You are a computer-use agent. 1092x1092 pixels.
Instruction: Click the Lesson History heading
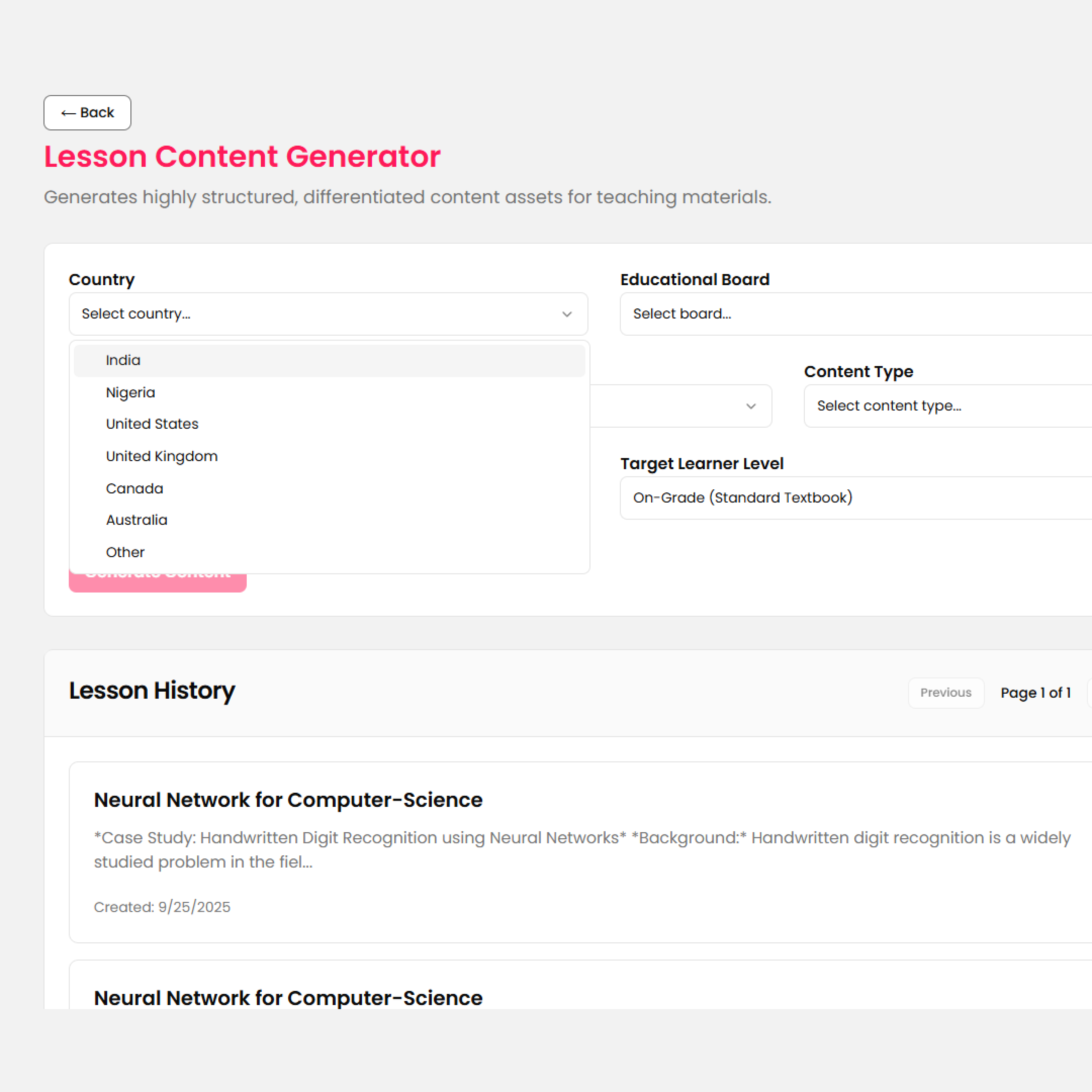click(152, 691)
